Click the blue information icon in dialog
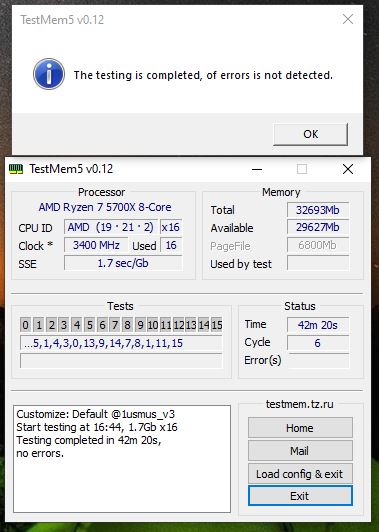This screenshot has height=532, width=379. pos(49,74)
